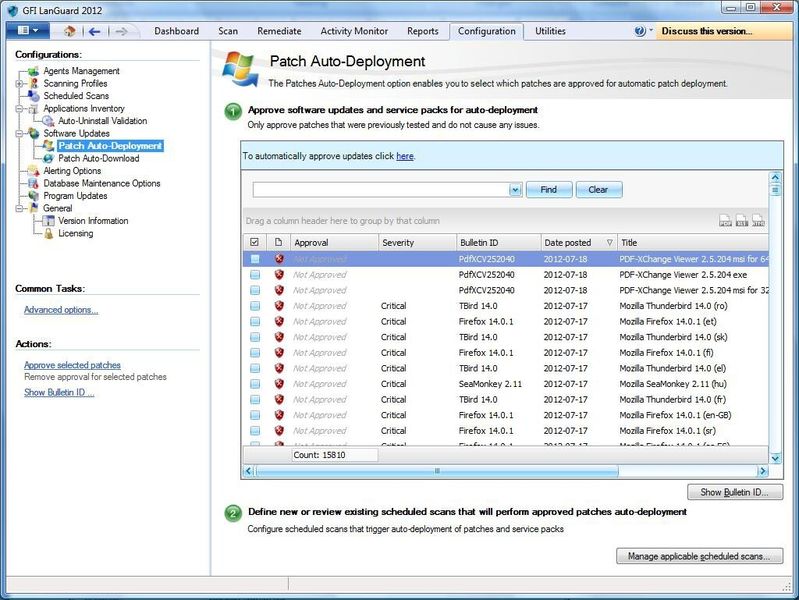
Task: Click the Agents Management tree icon
Action: coord(34,71)
